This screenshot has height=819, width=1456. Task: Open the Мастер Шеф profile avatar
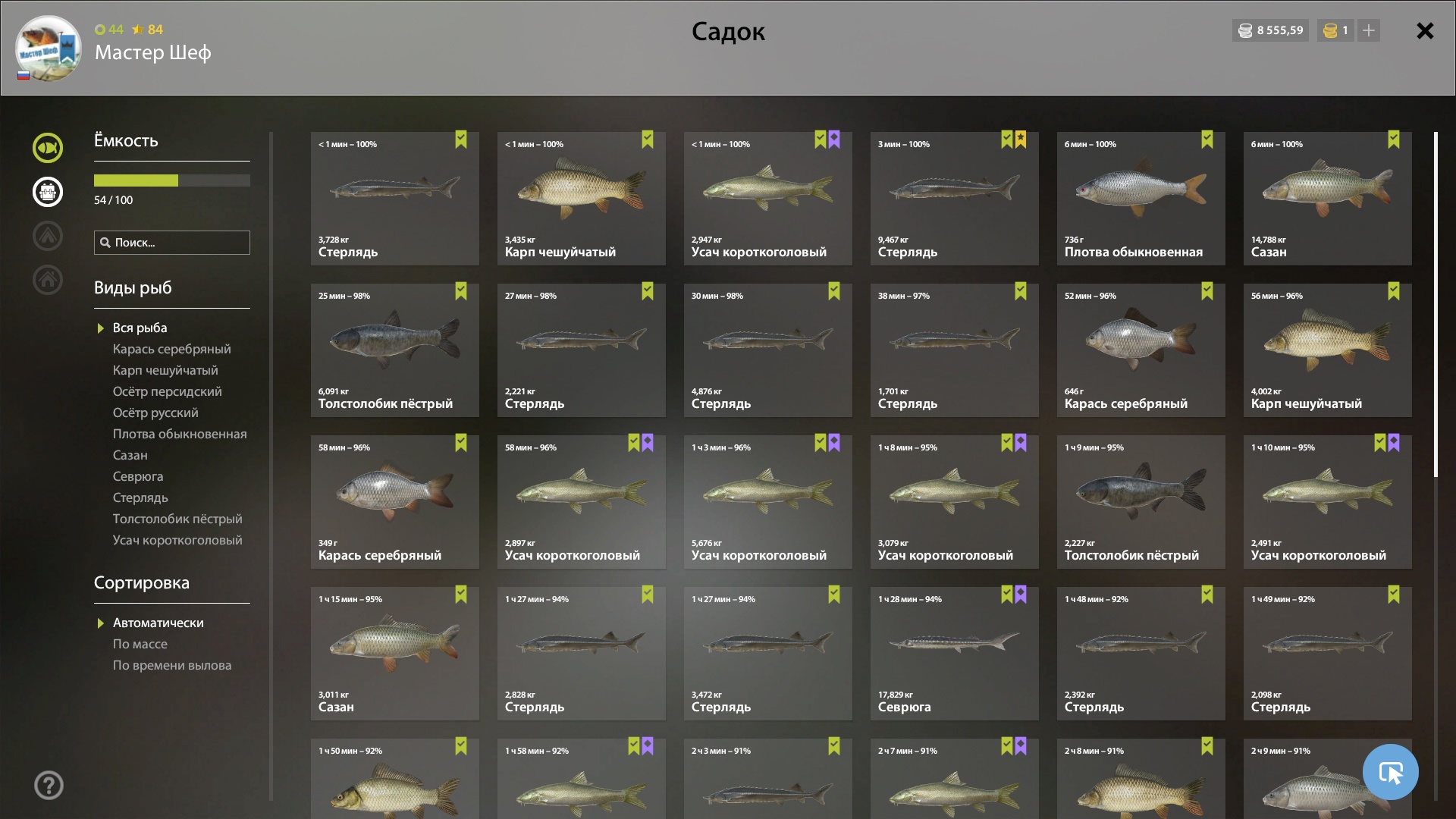coord(49,49)
